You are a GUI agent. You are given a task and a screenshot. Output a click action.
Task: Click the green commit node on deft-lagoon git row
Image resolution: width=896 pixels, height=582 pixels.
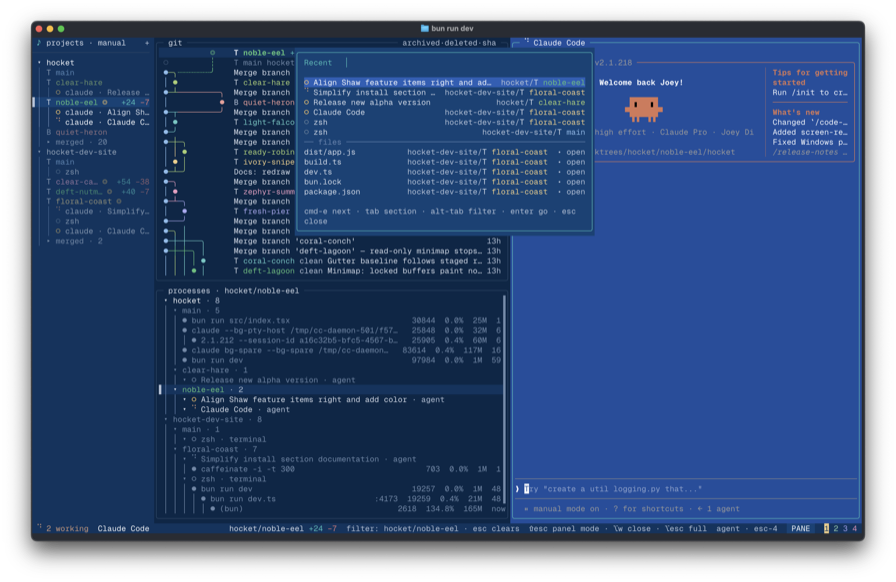[194, 270]
